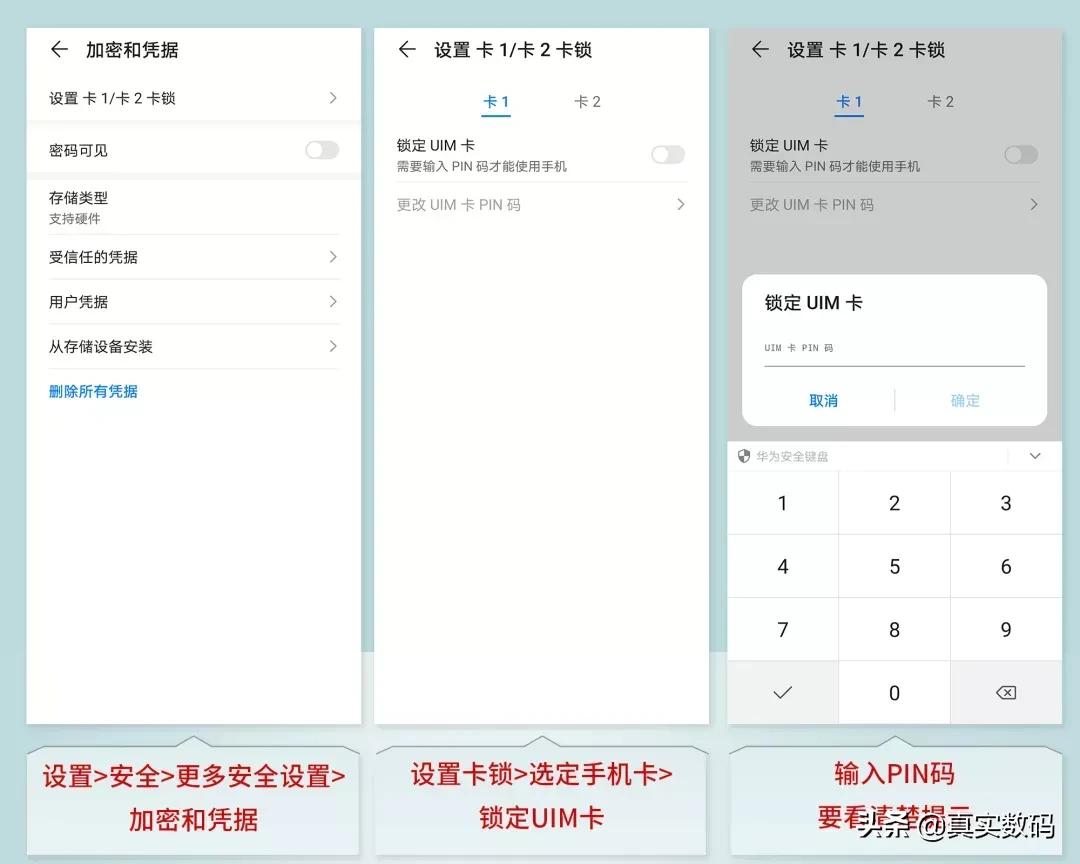The height and width of the screenshot is (864, 1080).
Task: Tap the back arrow on middle 设置卡锁 screen
Action: point(406,49)
